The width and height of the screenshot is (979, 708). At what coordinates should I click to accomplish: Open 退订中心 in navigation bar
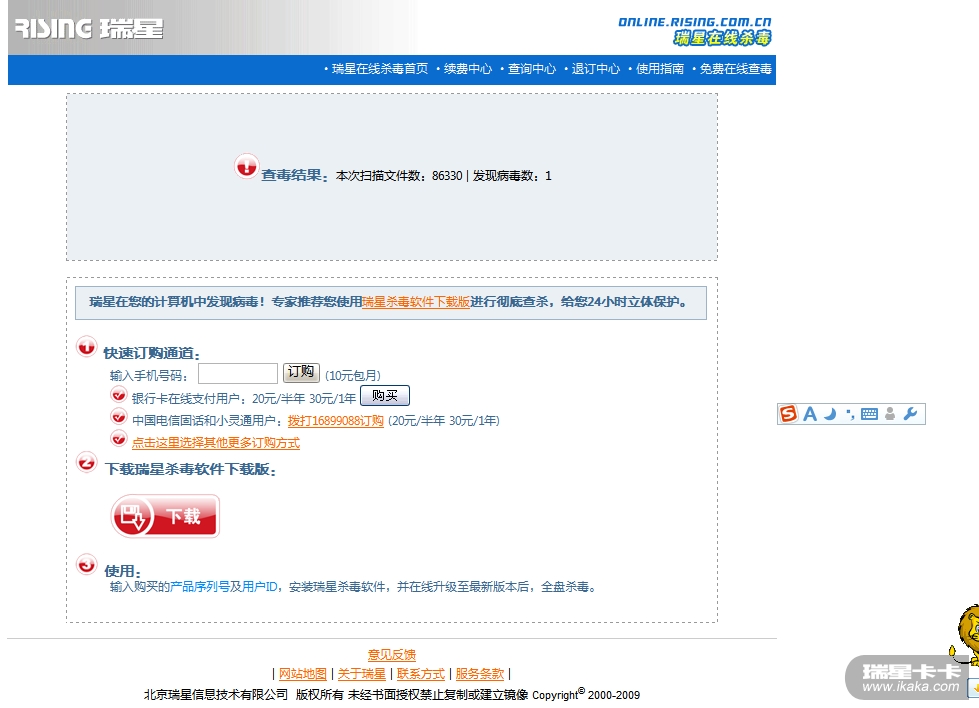596,69
